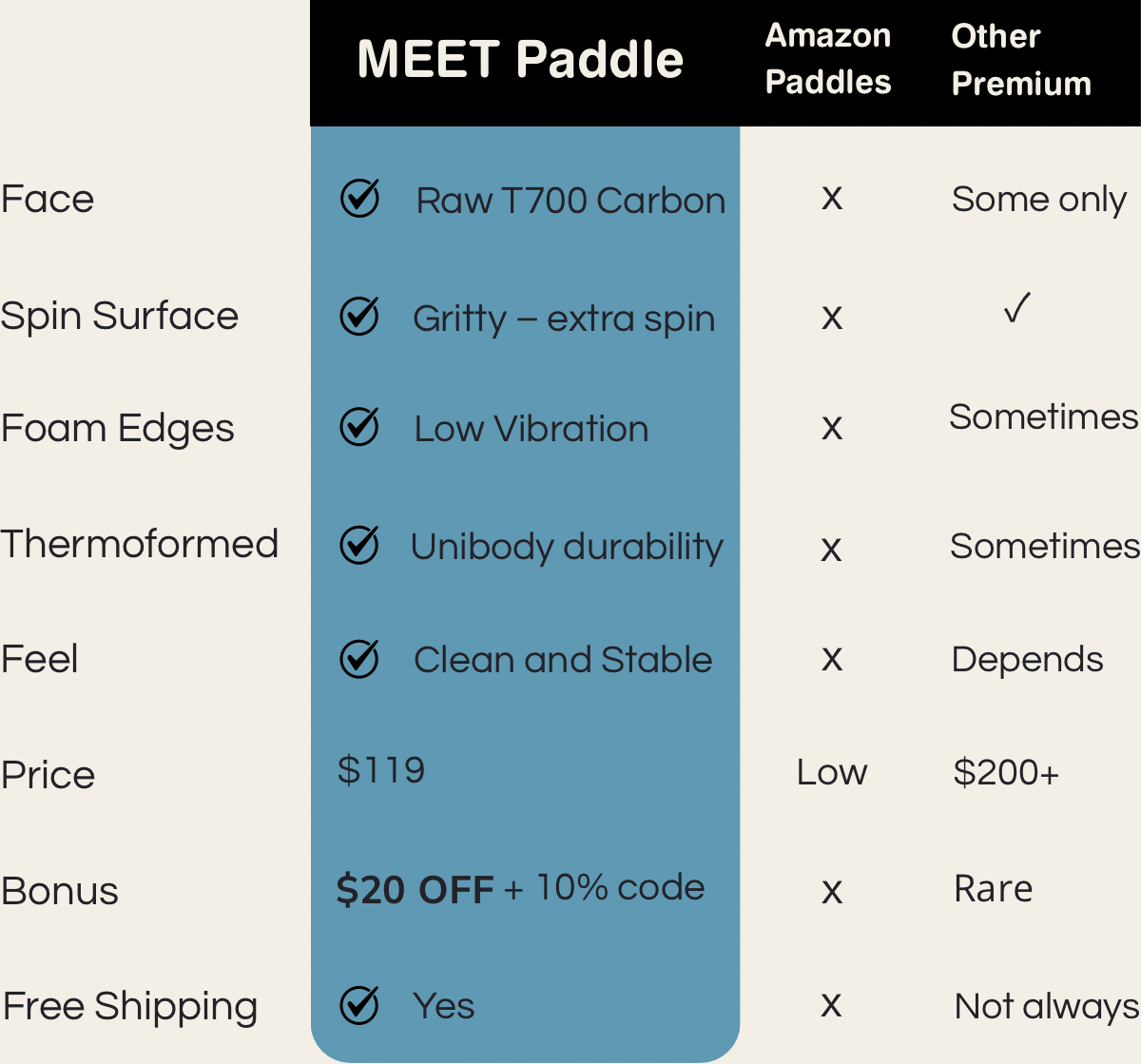The image size is (1141, 1064).
Task: Click the Free Shipping row label
Action: pyautogui.click(x=130, y=1006)
